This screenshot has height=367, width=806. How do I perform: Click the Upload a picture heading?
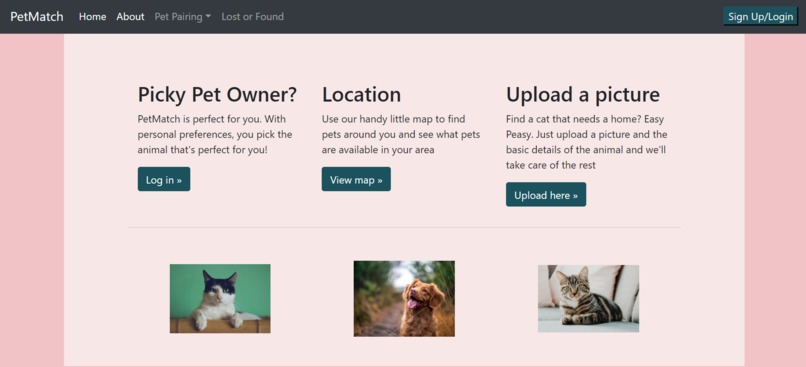coord(583,95)
